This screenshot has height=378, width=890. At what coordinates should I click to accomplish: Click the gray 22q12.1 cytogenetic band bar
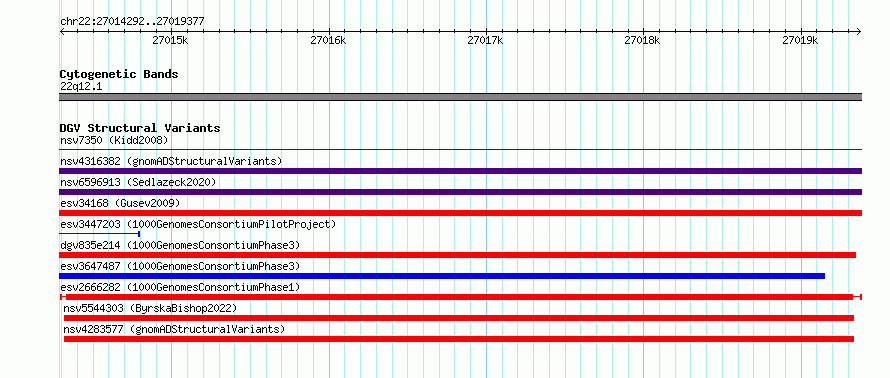point(460,97)
